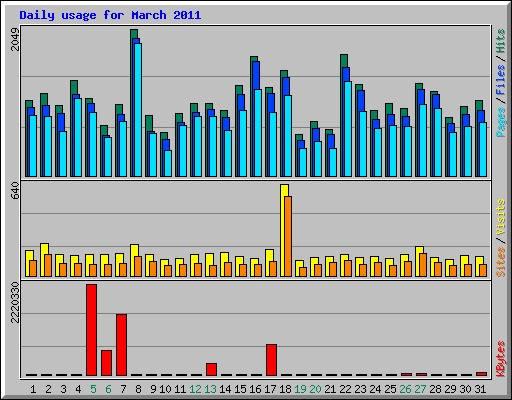The width and height of the screenshot is (512, 400).
Task: Click the cyan pages bar for day 4
Action: coord(78,137)
